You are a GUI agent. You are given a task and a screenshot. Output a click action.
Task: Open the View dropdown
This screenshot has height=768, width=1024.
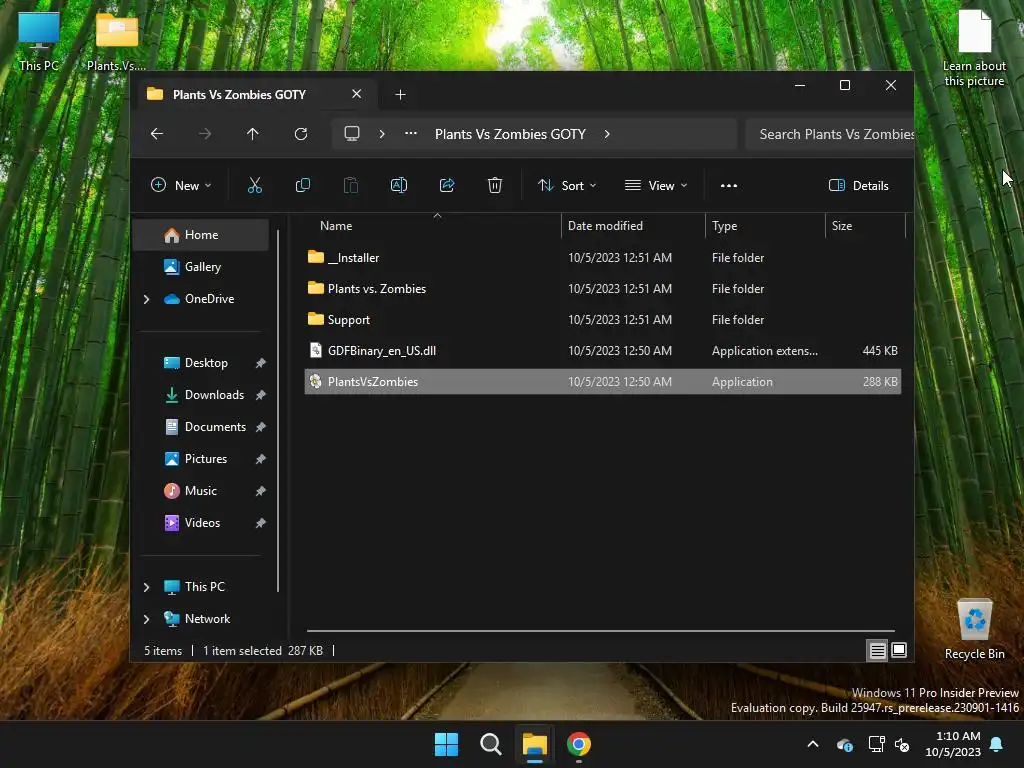[656, 185]
